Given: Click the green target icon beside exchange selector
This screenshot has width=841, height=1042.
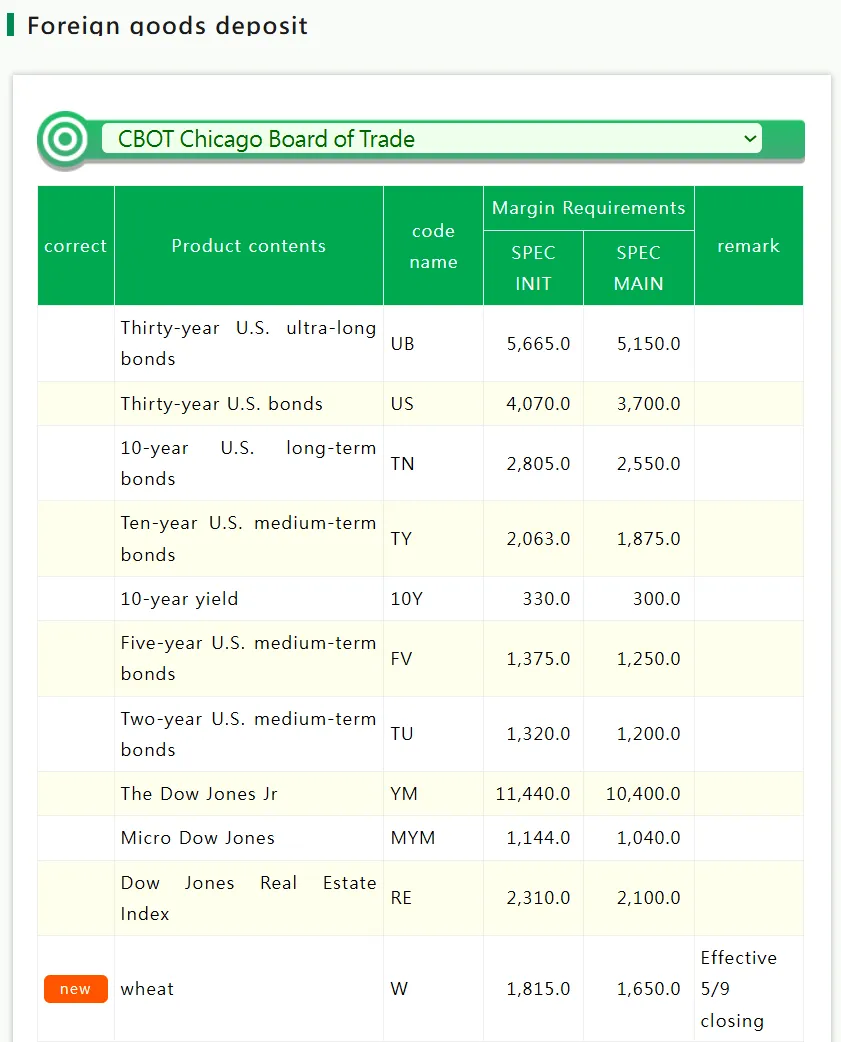Looking at the screenshot, I should click(x=64, y=140).
